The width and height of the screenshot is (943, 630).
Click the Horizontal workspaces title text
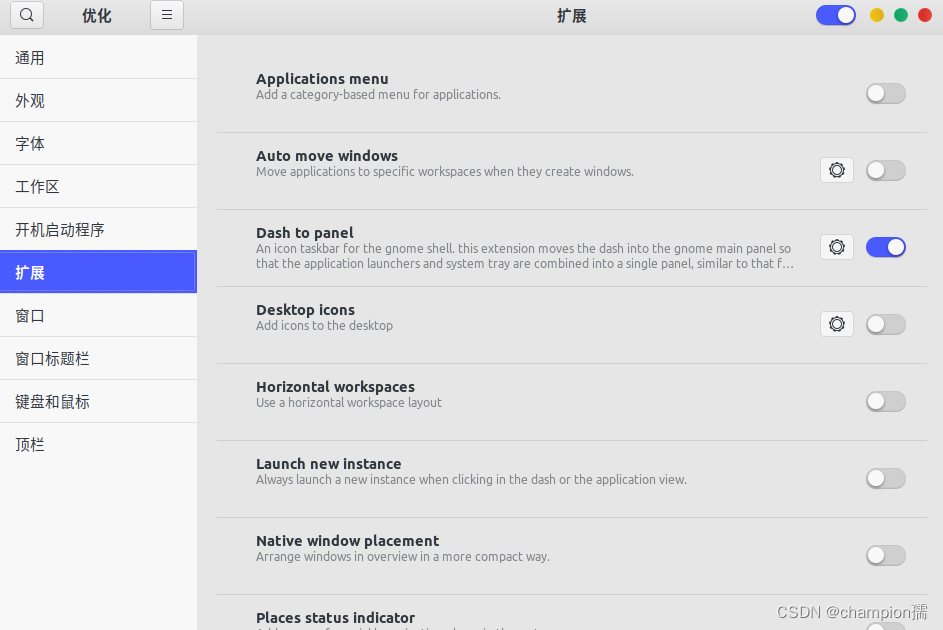(x=336, y=387)
